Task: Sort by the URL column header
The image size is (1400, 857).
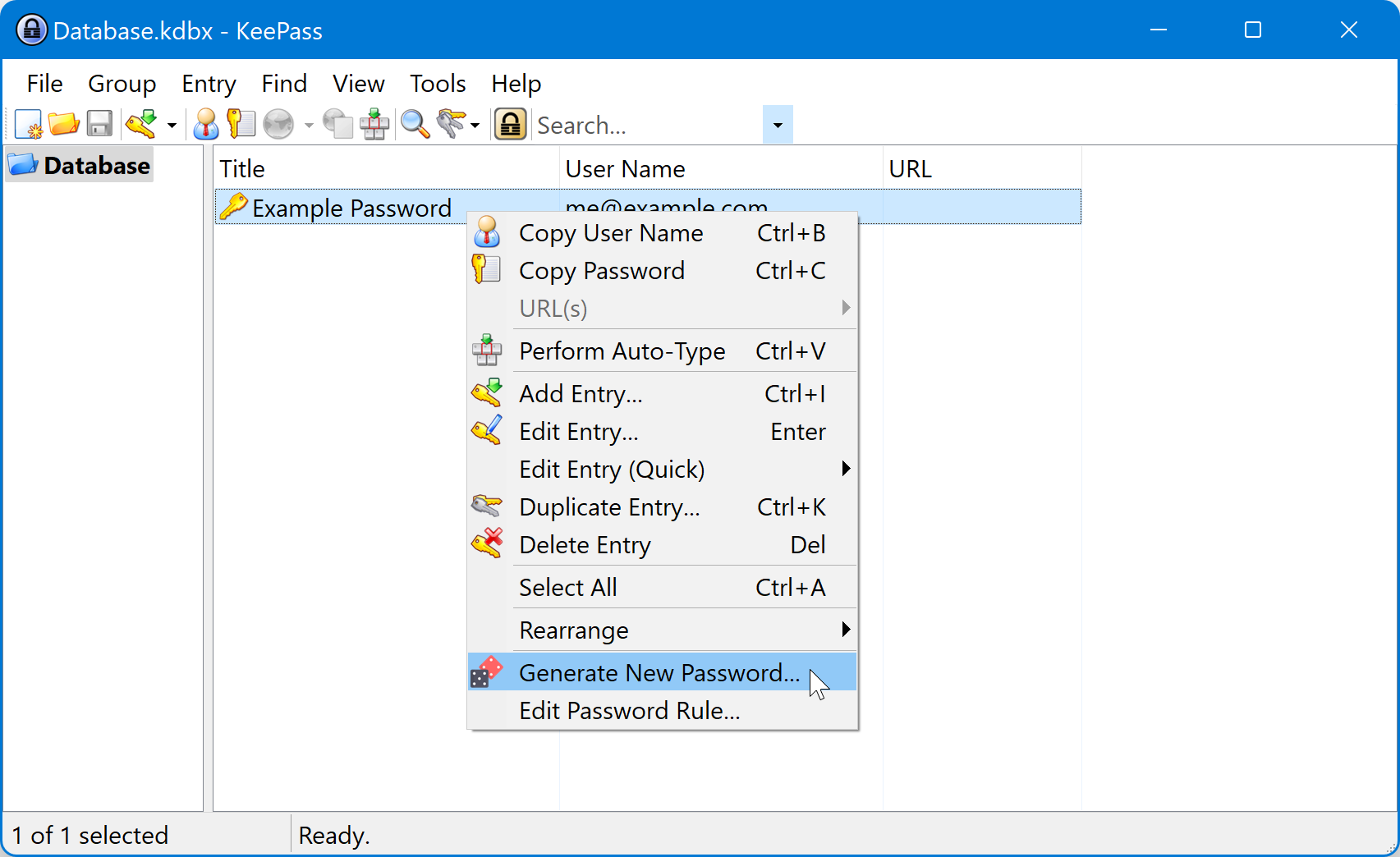Action: (x=982, y=169)
